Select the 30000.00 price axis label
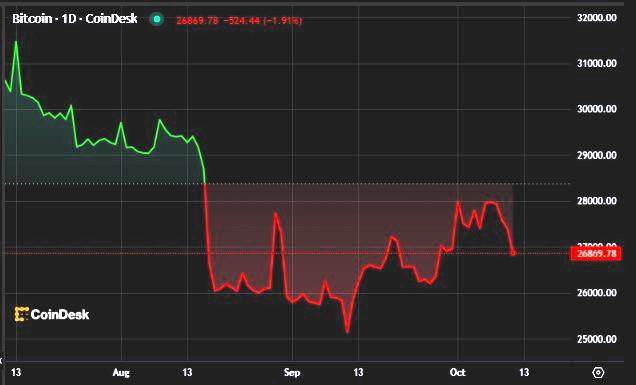636x385 pixels. [597, 109]
